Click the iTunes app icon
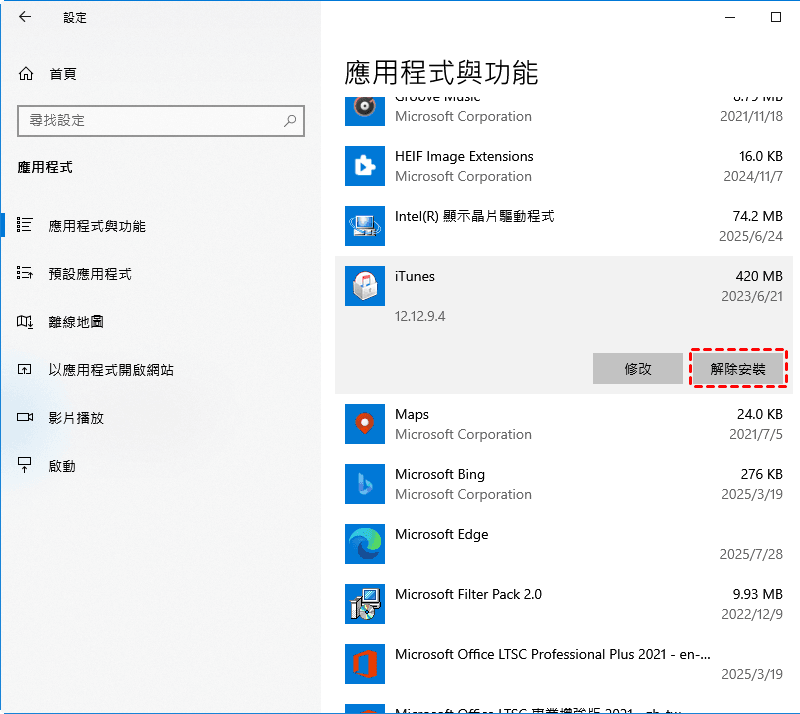 tap(365, 286)
